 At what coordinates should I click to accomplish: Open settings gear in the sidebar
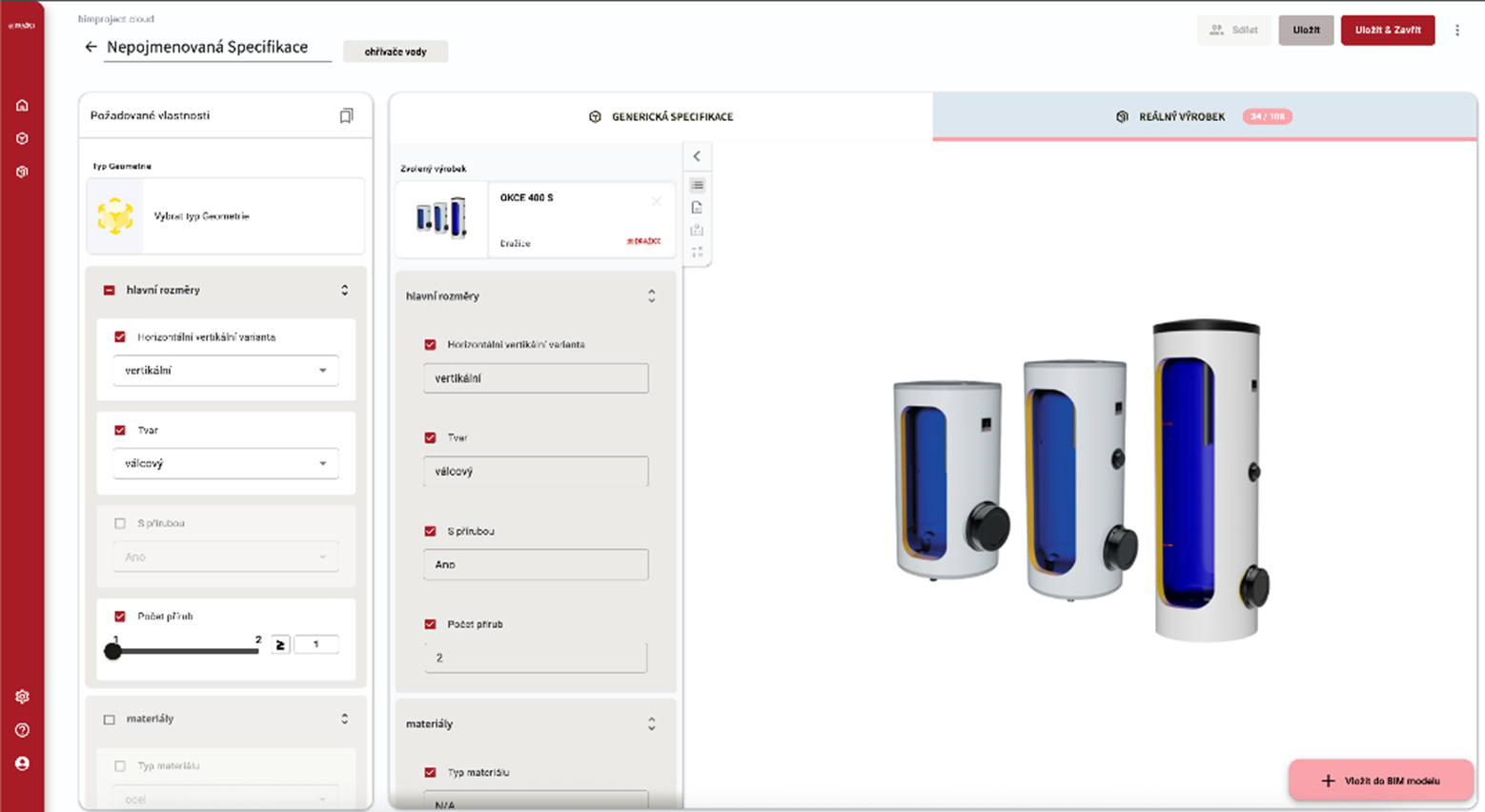pos(22,697)
